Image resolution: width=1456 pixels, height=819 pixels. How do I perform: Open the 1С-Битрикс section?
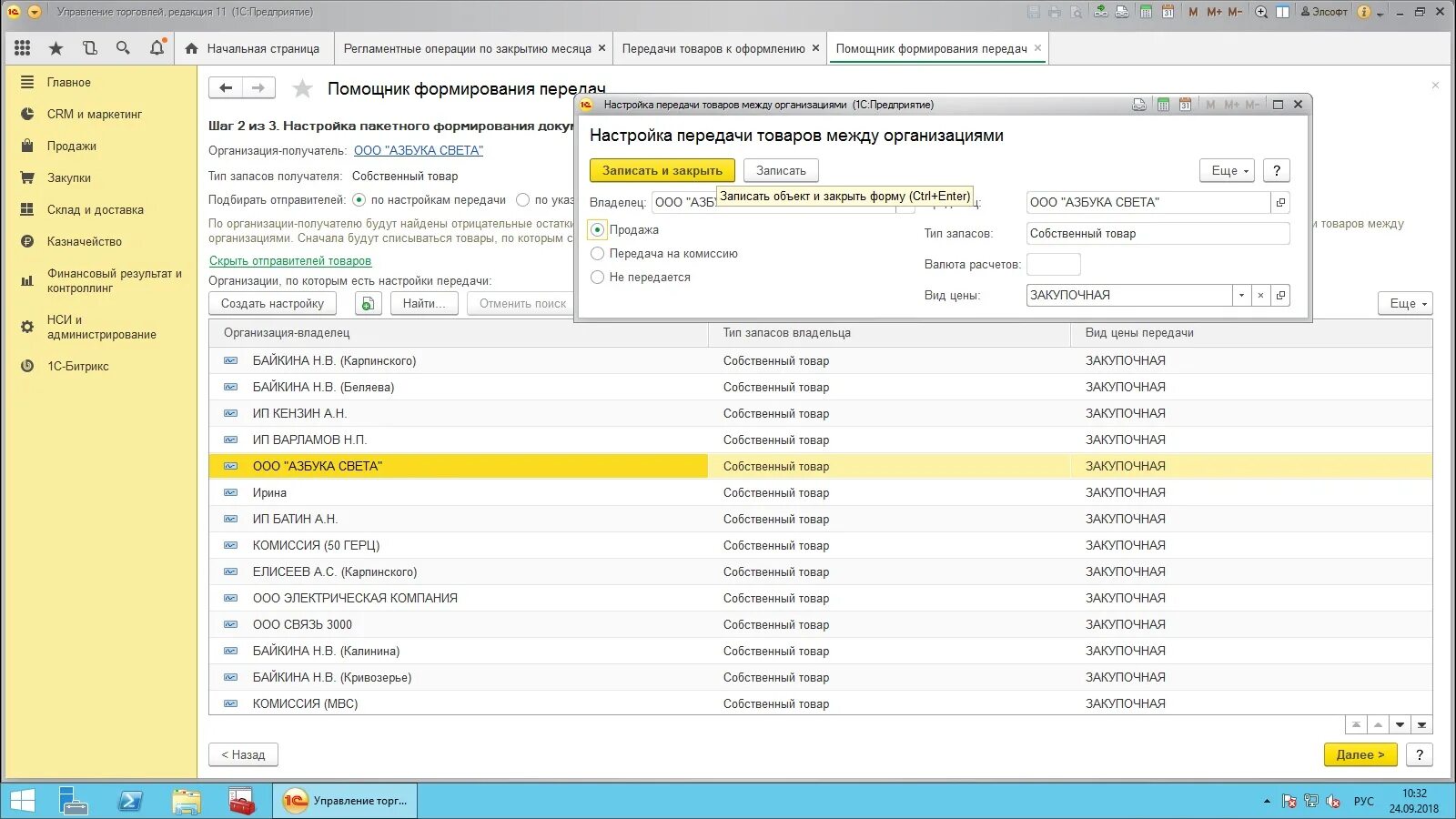[x=78, y=366]
